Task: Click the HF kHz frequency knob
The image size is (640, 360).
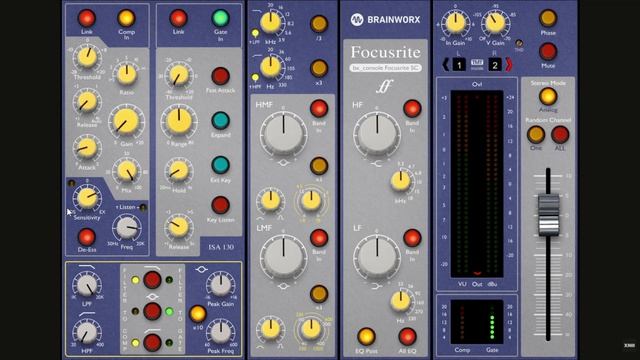Action: pos(401,181)
